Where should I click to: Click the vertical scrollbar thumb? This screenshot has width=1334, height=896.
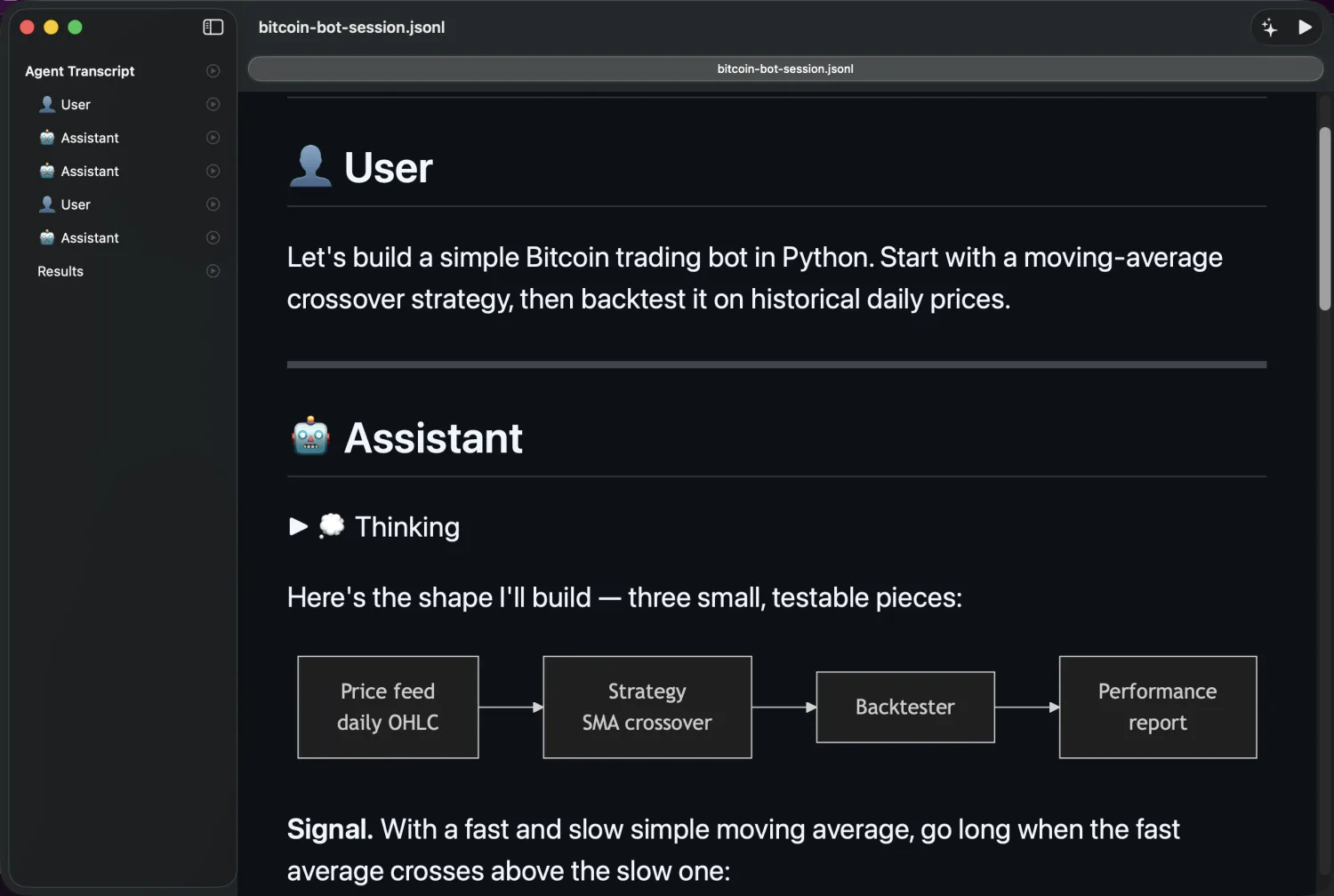pyautogui.click(x=1324, y=219)
